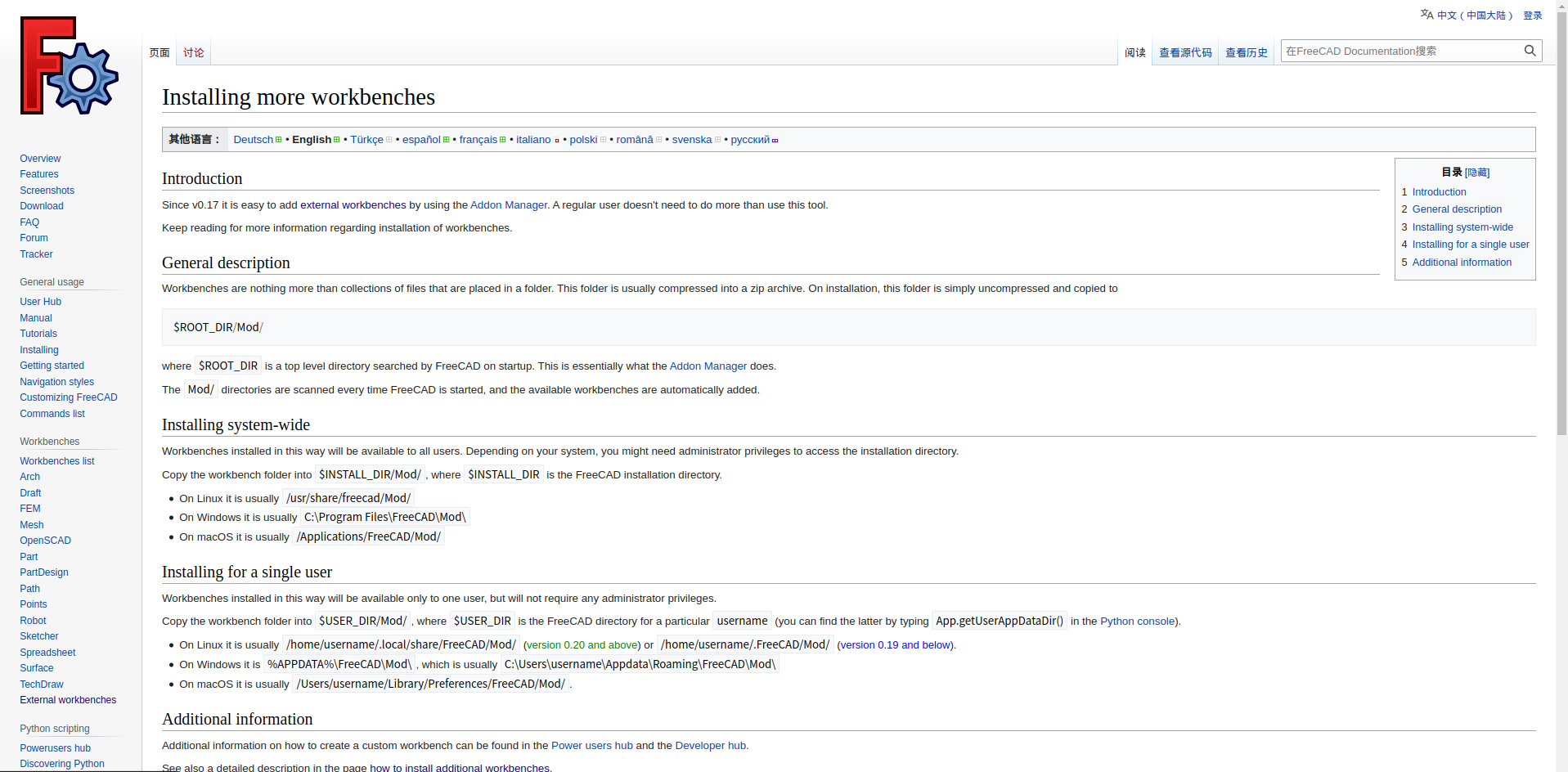Open Overview in the sidebar
1568x772 pixels.
coord(40,159)
